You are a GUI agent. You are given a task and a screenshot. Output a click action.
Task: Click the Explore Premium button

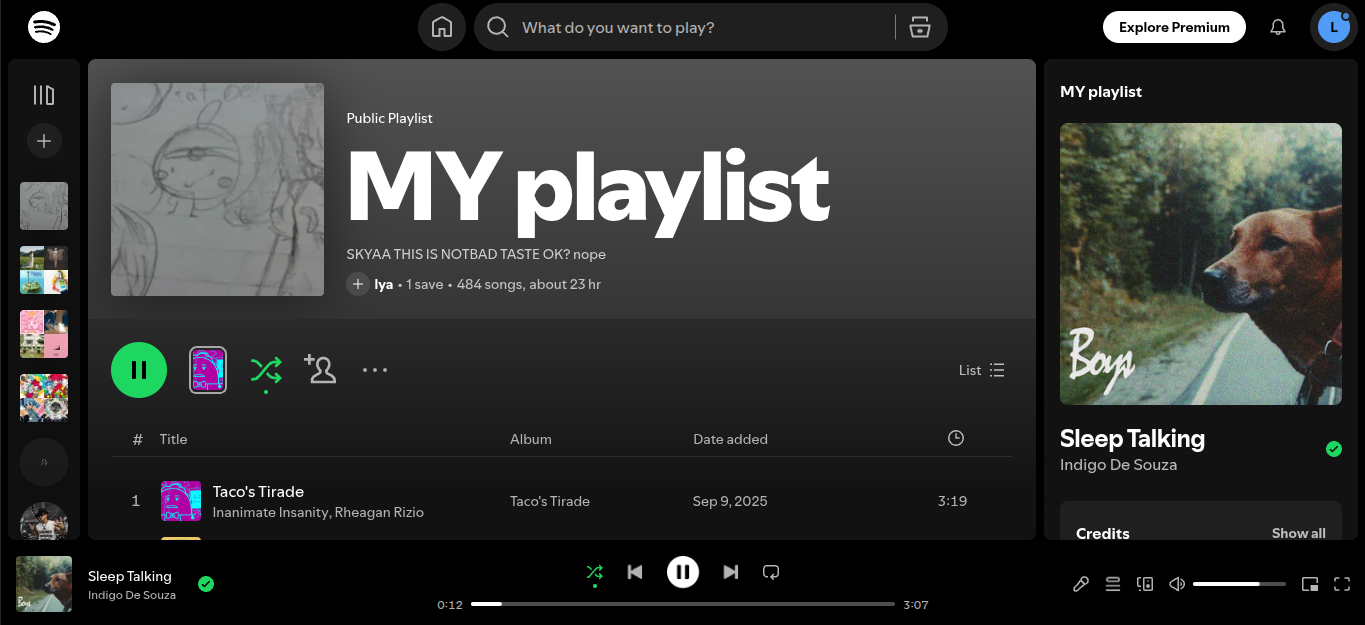tap(1174, 27)
